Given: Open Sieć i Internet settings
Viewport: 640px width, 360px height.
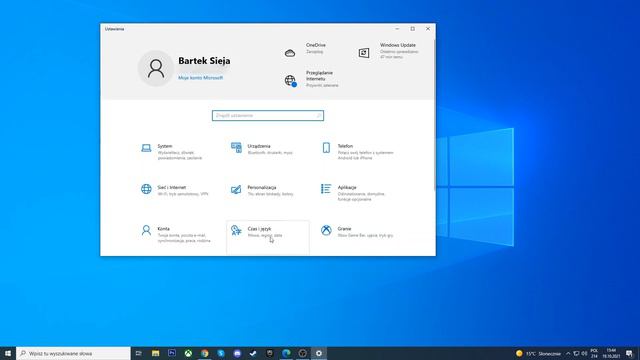Looking at the screenshot, I should pyautogui.click(x=175, y=191).
